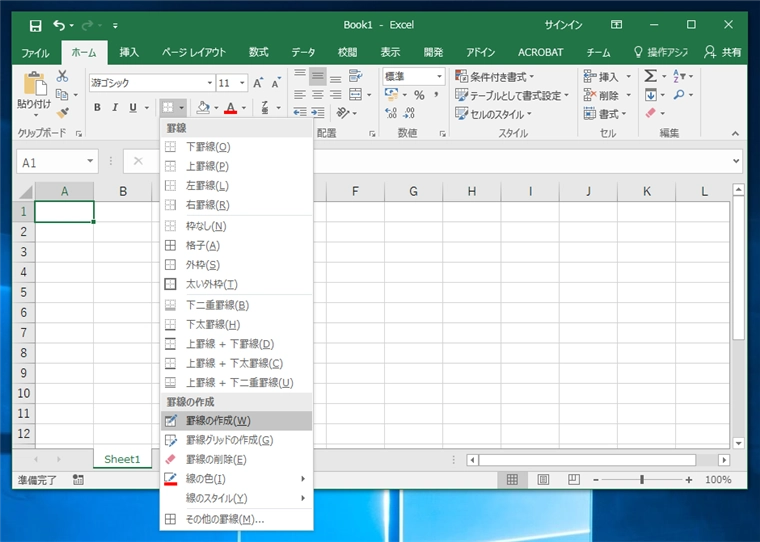
Task: Select 罫線の作成(W) menu item
Action: 237,421
